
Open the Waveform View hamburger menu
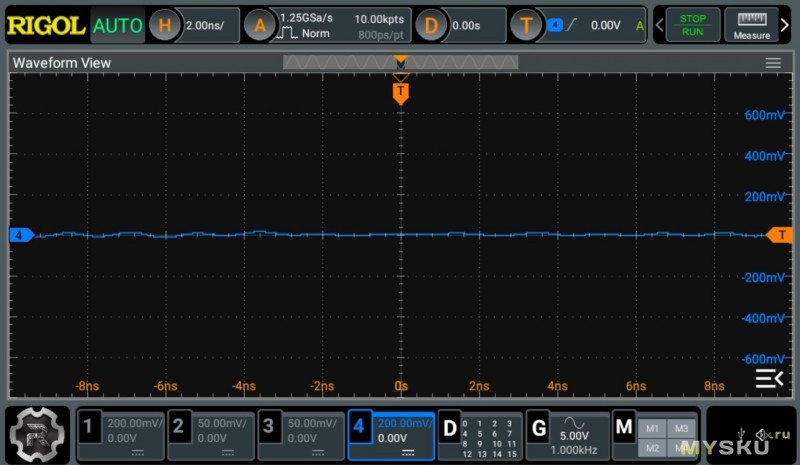(773, 63)
